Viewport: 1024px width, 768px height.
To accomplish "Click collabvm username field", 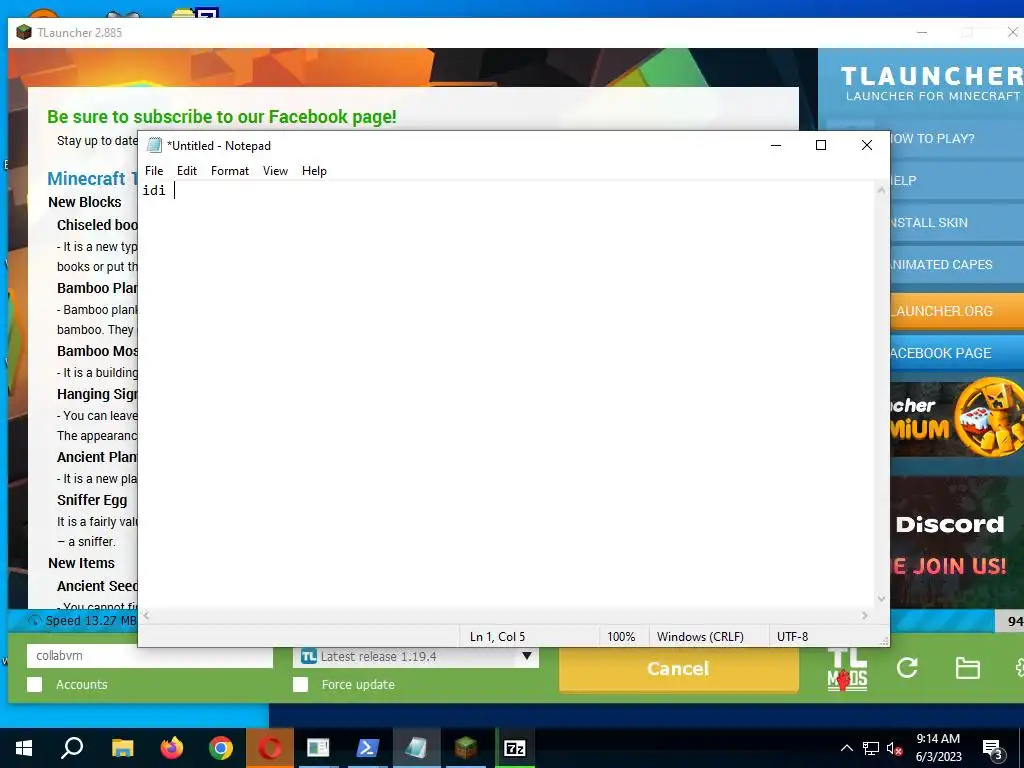I will pyautogui.click(x=150, y=656).
